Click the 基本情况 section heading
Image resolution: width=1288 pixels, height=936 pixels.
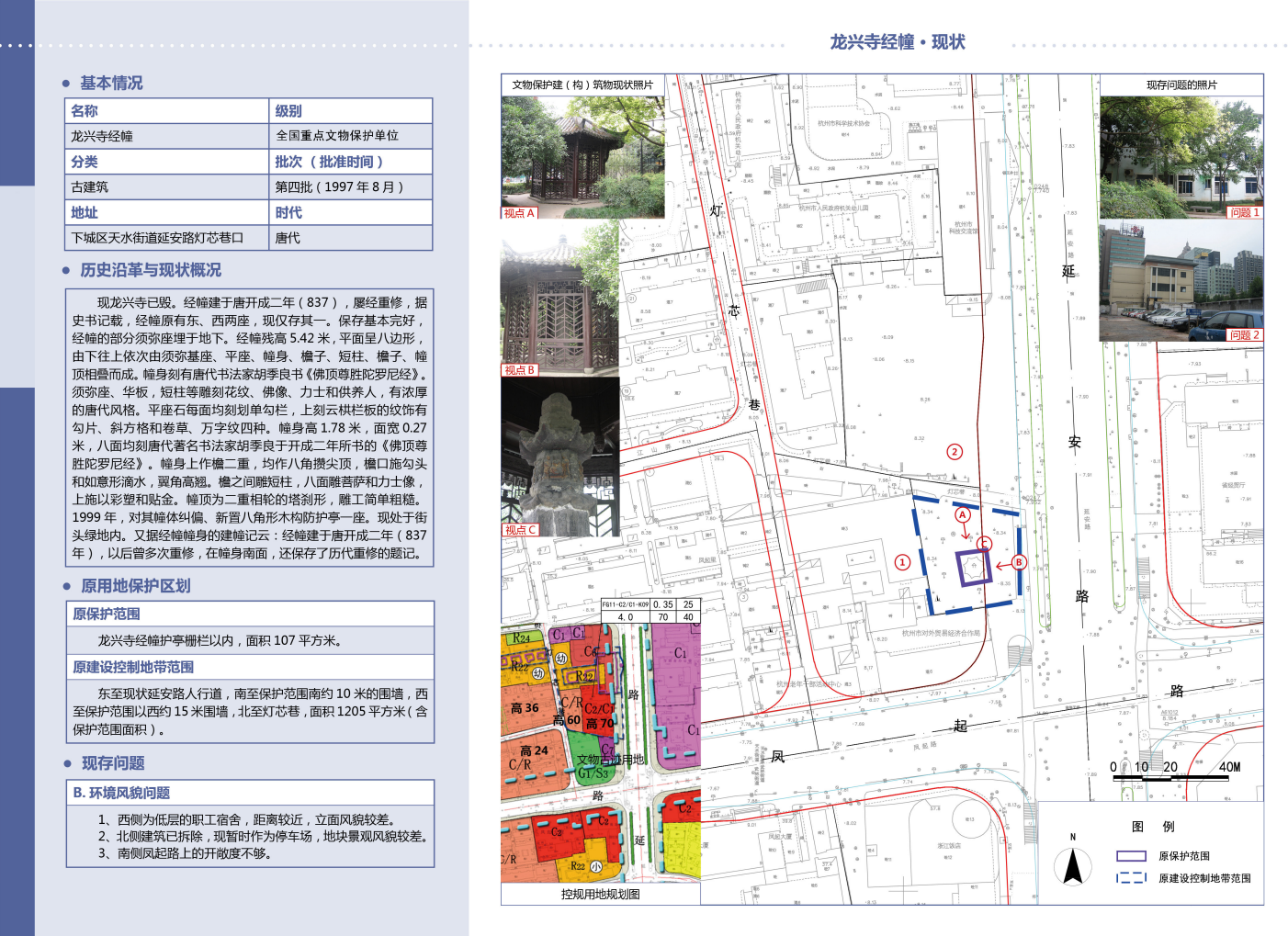tap(111, 83)
